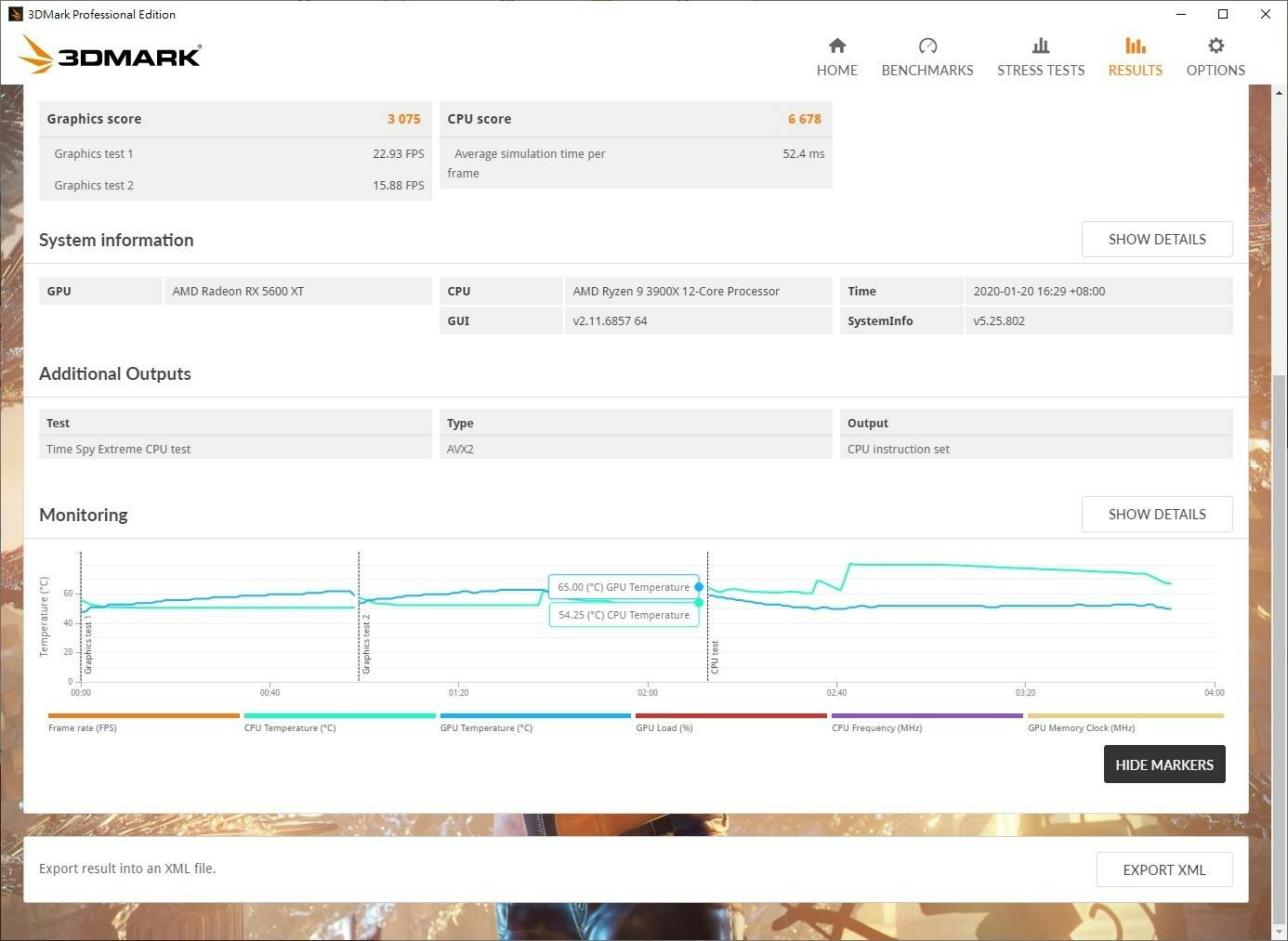Click AMD Ryzen 9 3900X processor text
Viewport: 1288px width, 941px height.
(676, 291)
